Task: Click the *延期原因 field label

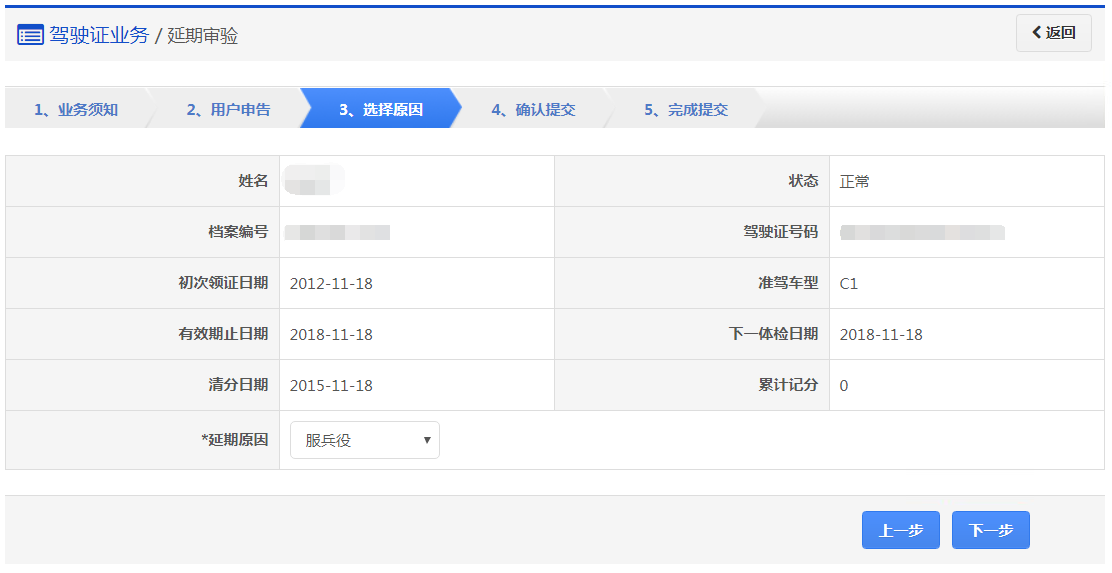Action: 234,440
